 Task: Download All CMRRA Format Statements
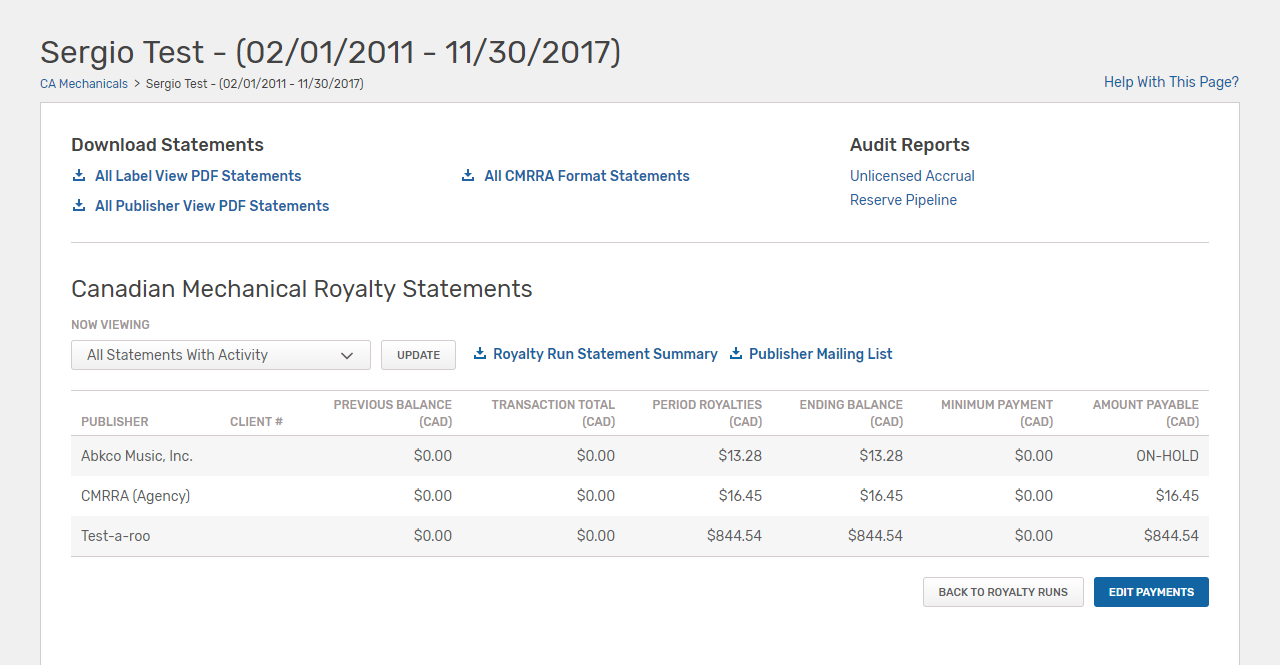(587, 176)
